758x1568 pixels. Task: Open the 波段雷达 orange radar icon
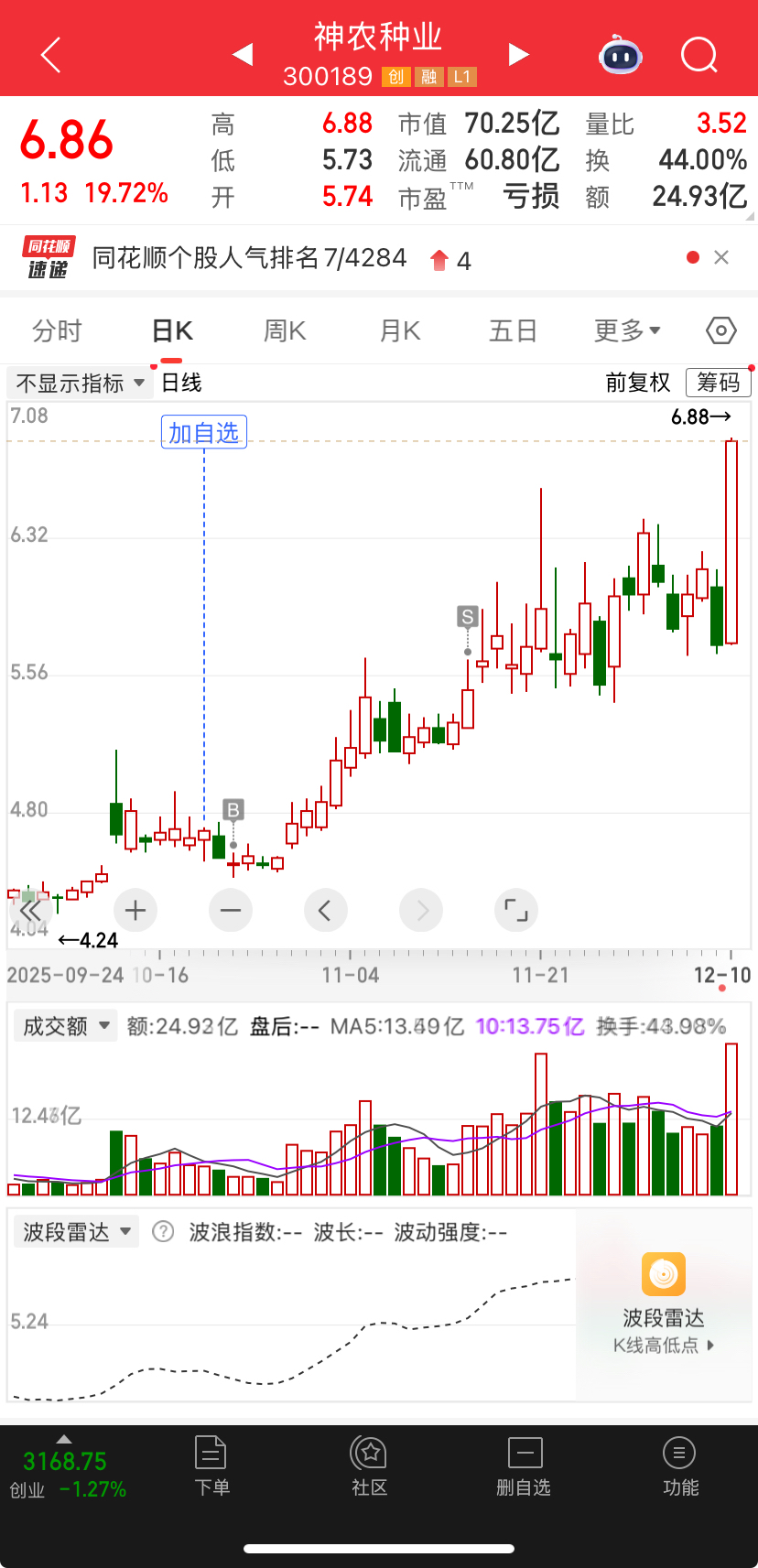[664, 1274]
